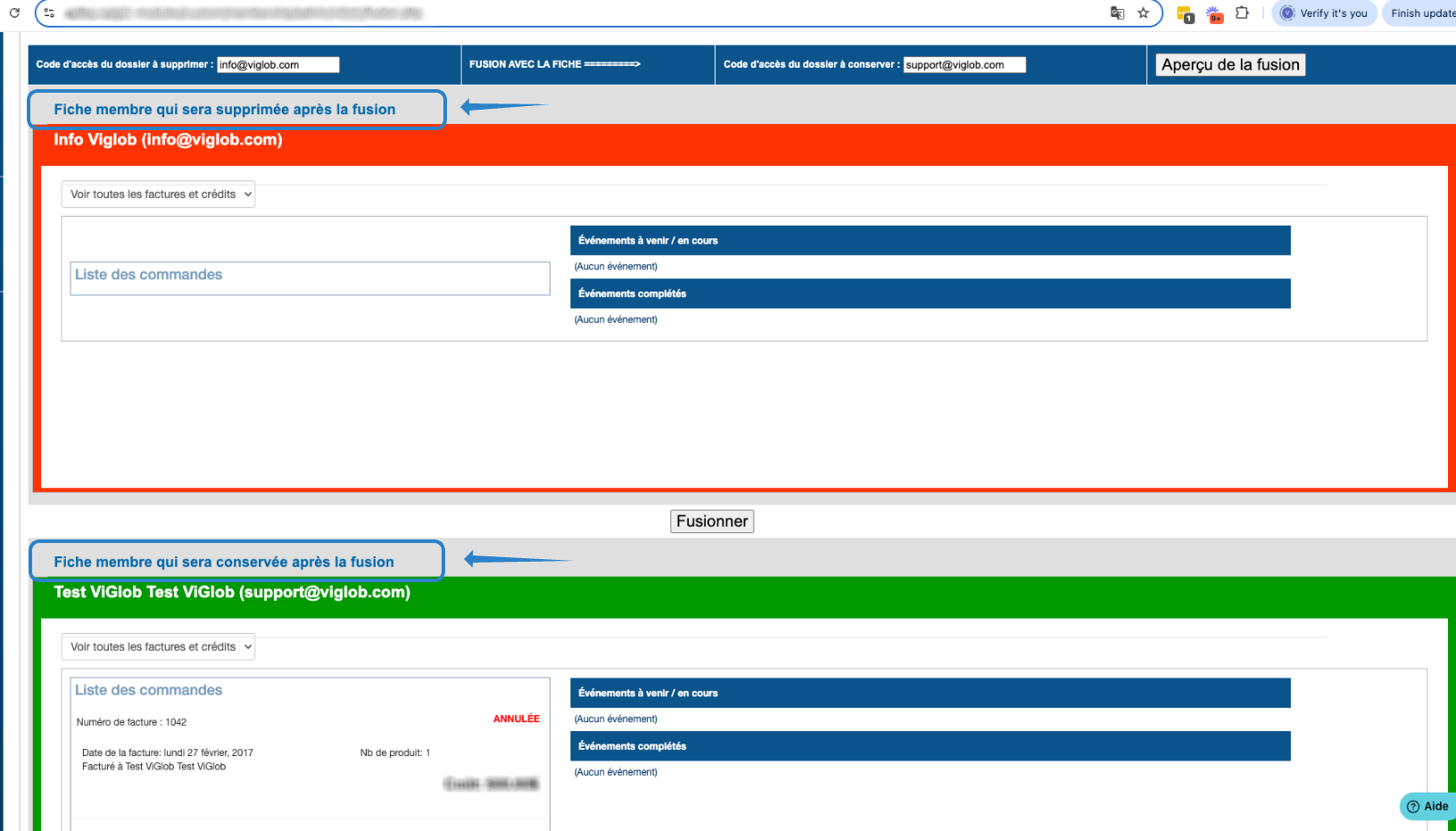Bookmark this page with the star icon
The width and height of the screenshot is (1456, 831).
(1143, 13)
